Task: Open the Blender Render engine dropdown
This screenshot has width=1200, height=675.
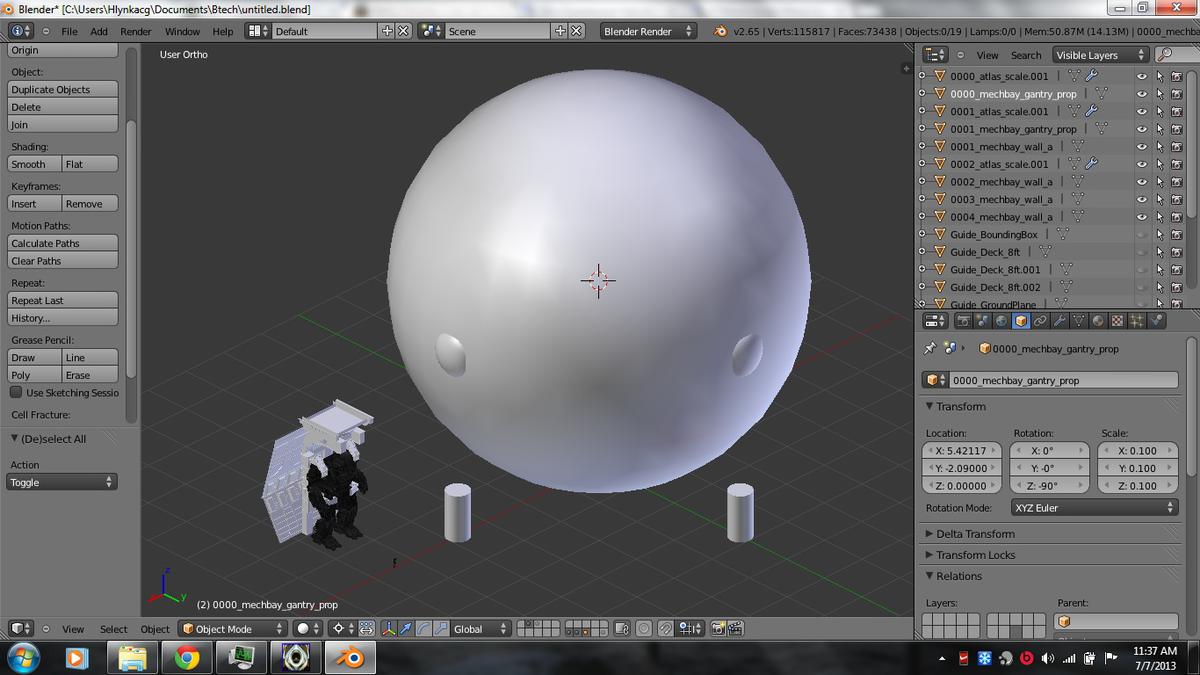Action: tap(648, 31)
